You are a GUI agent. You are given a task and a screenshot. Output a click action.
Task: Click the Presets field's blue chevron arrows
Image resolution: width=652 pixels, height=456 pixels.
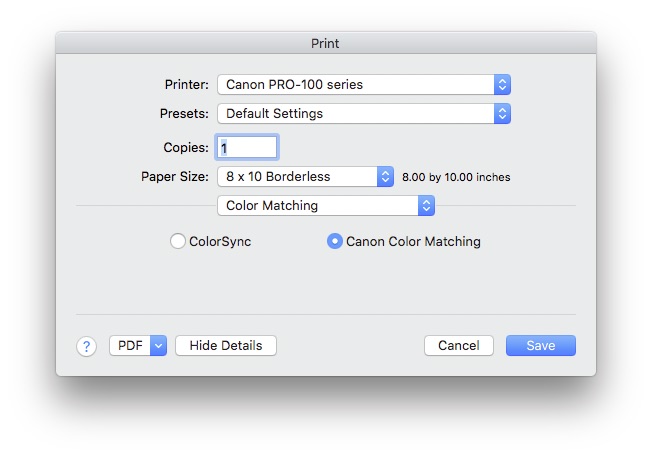click(x=502, y=114)
